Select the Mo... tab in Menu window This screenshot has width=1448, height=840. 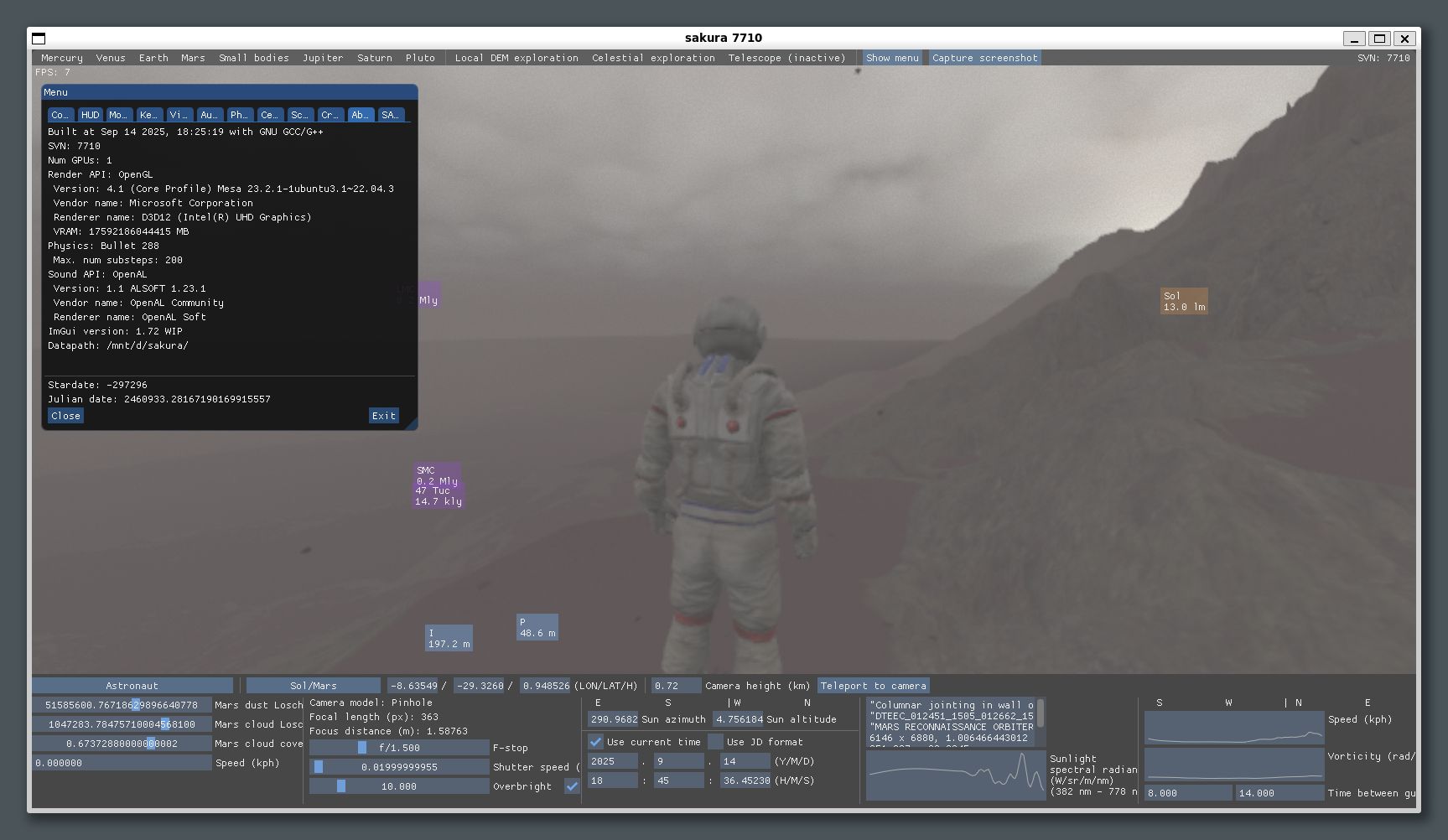tap(118, 115)
